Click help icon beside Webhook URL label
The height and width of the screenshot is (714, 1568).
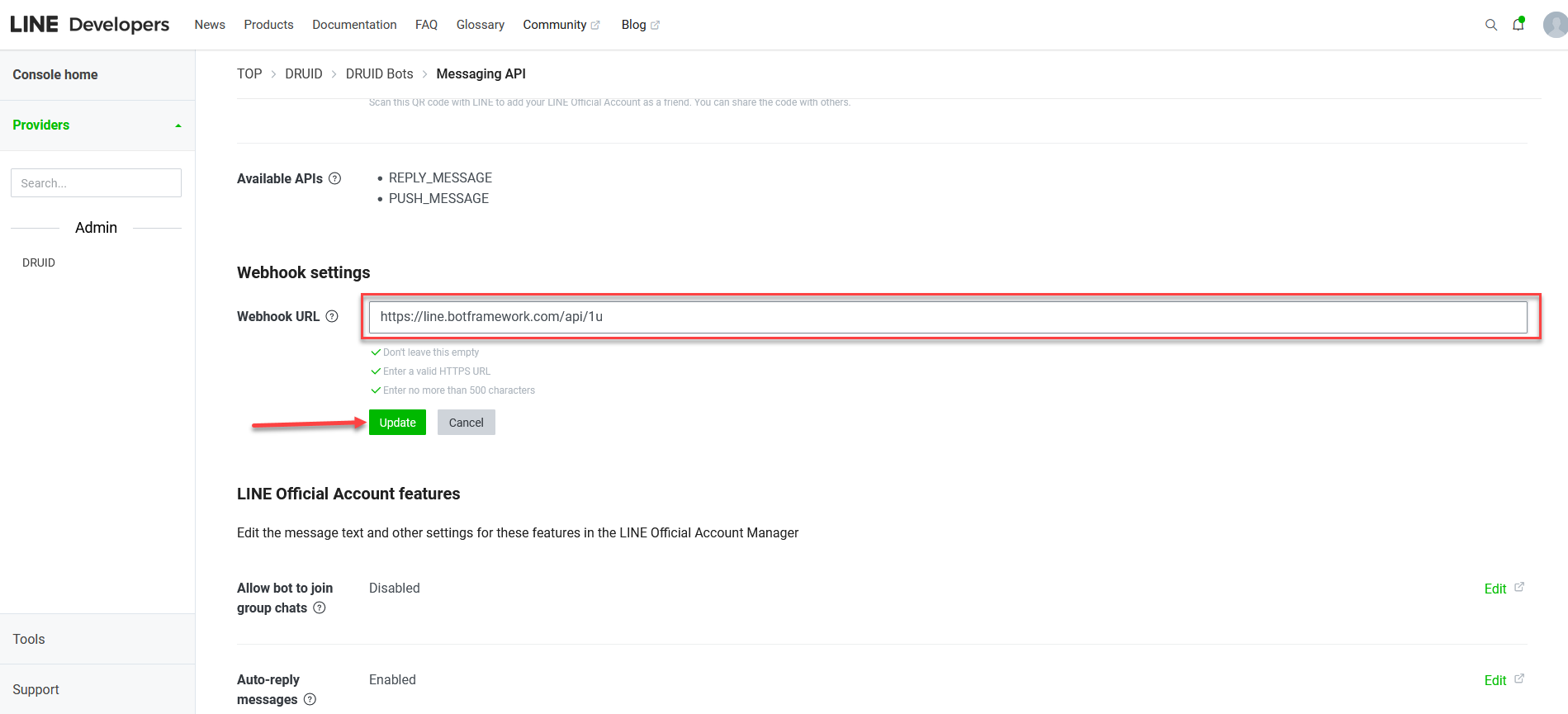(x=332, y=316)
